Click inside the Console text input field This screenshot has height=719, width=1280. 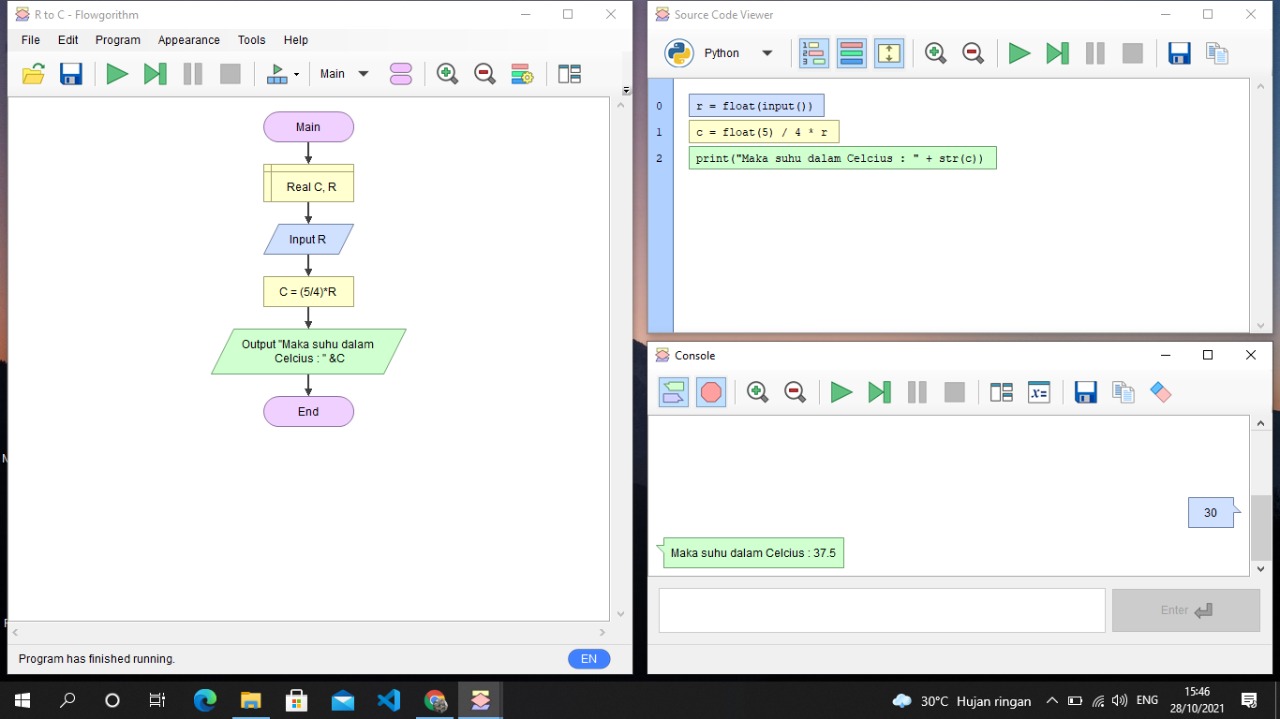pos(880,610)
